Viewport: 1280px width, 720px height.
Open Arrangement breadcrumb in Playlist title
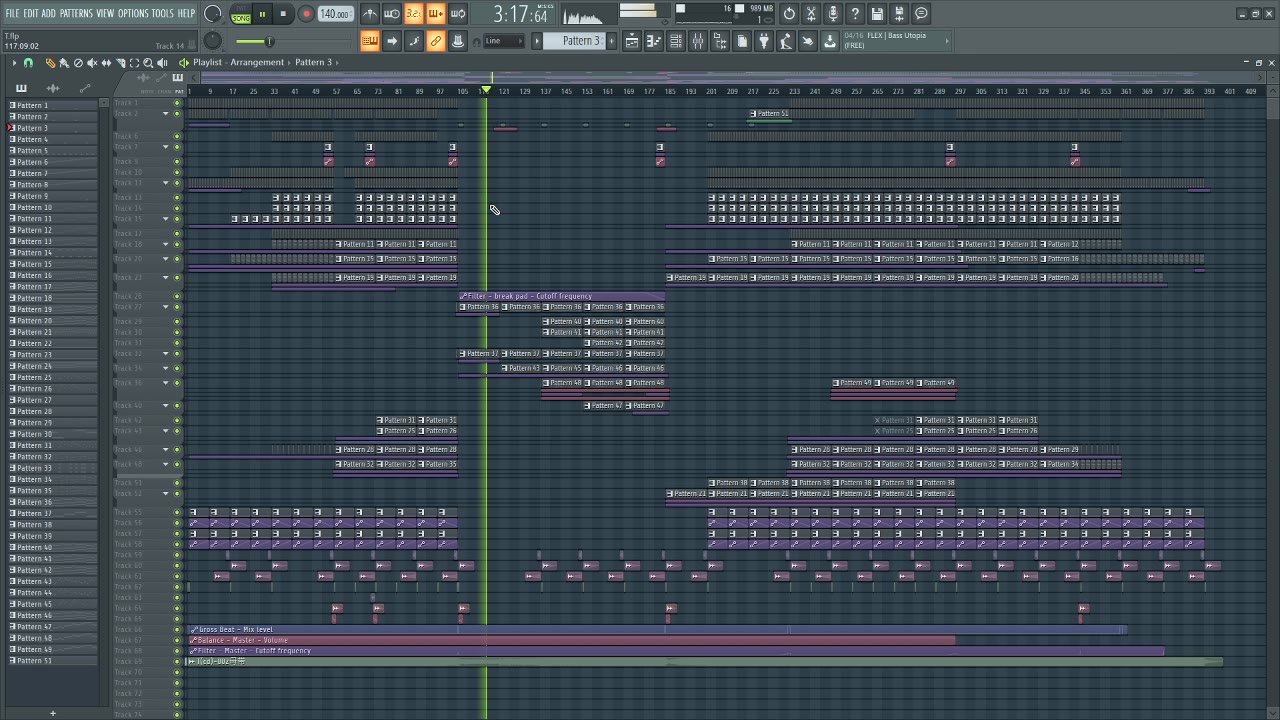(257, 62)
